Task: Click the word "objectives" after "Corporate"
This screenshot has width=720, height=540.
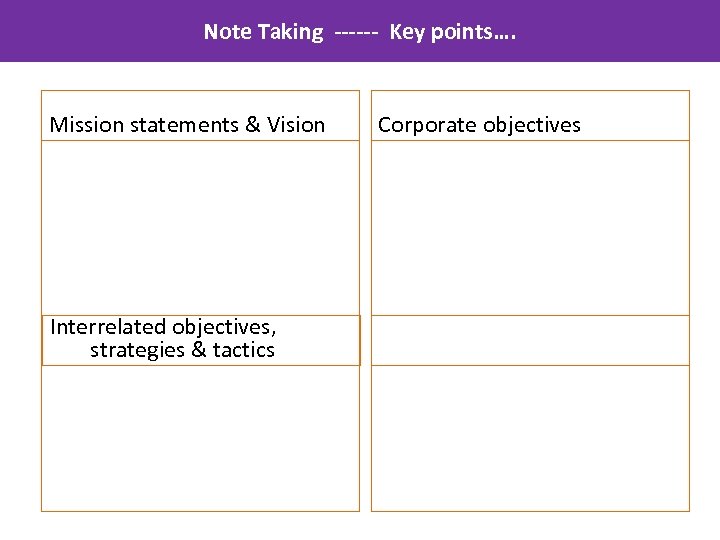Action: point(531,125)
